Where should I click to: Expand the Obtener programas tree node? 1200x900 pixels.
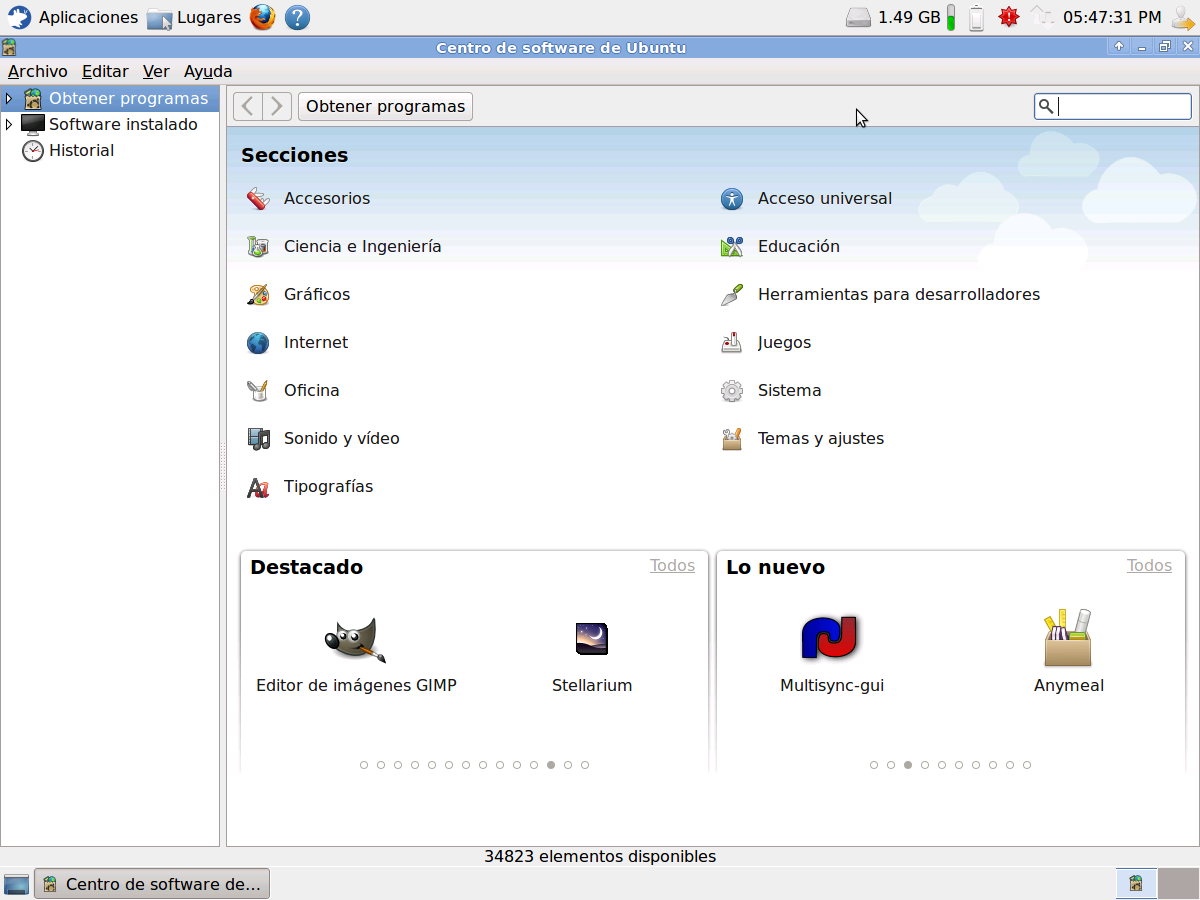[x=9, y=98]
